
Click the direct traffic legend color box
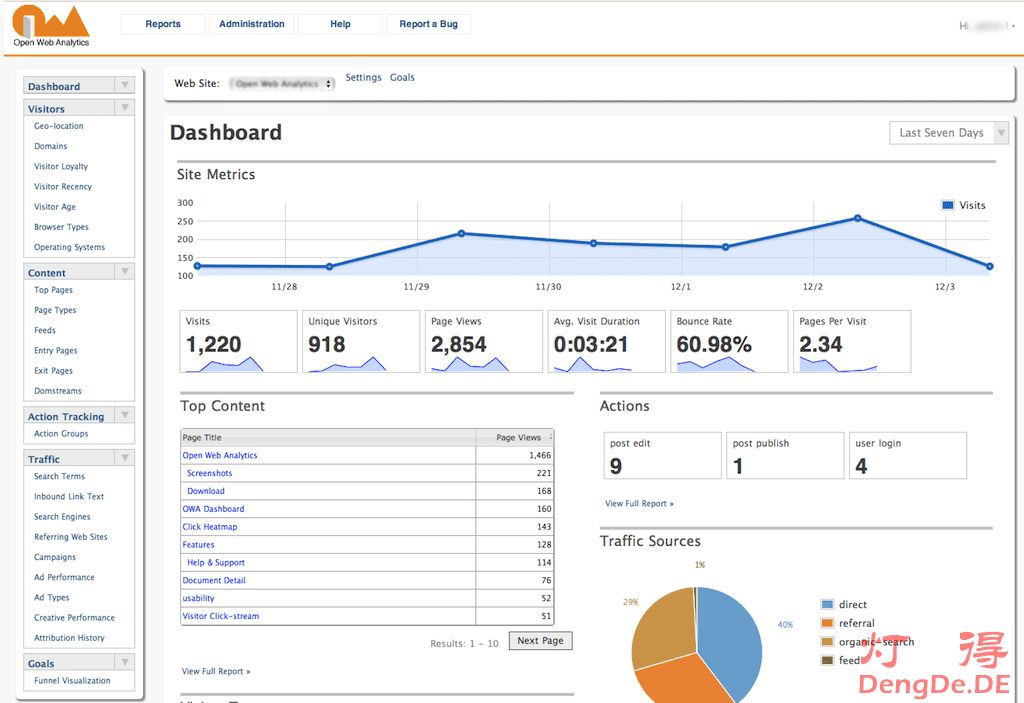[x=827, y=605]
